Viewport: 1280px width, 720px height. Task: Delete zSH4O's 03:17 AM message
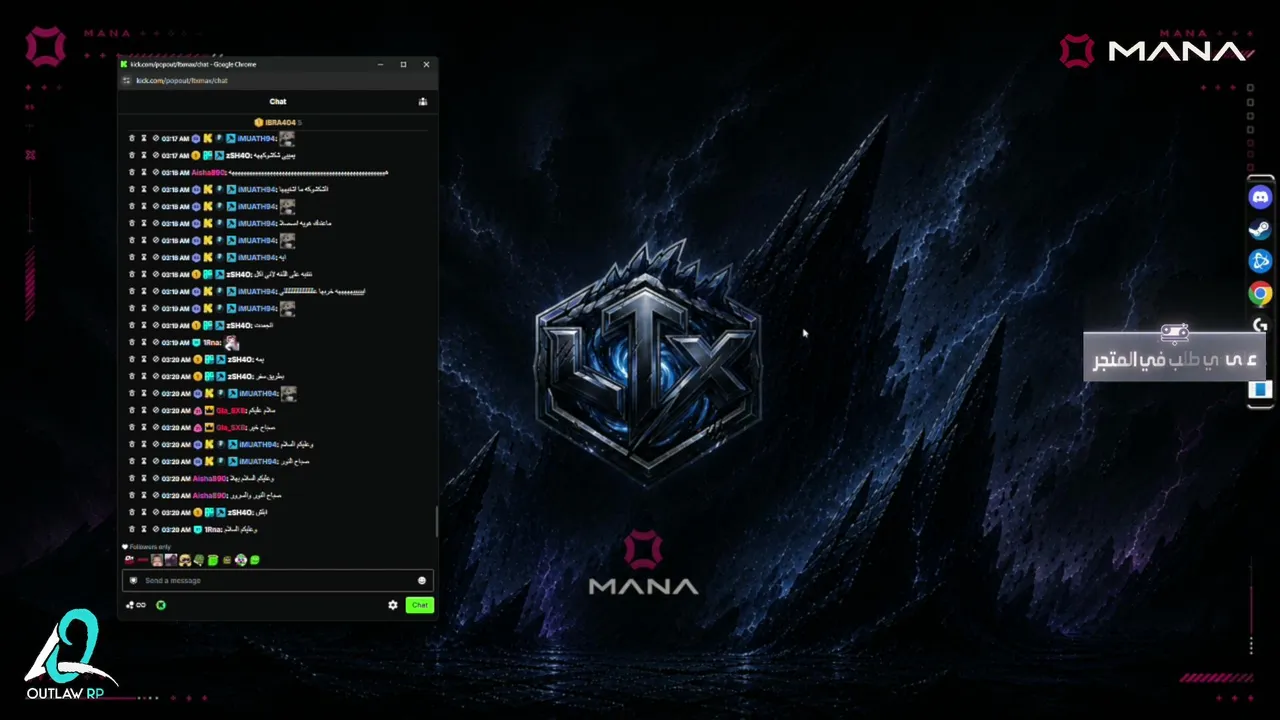[x=131, y=156]
